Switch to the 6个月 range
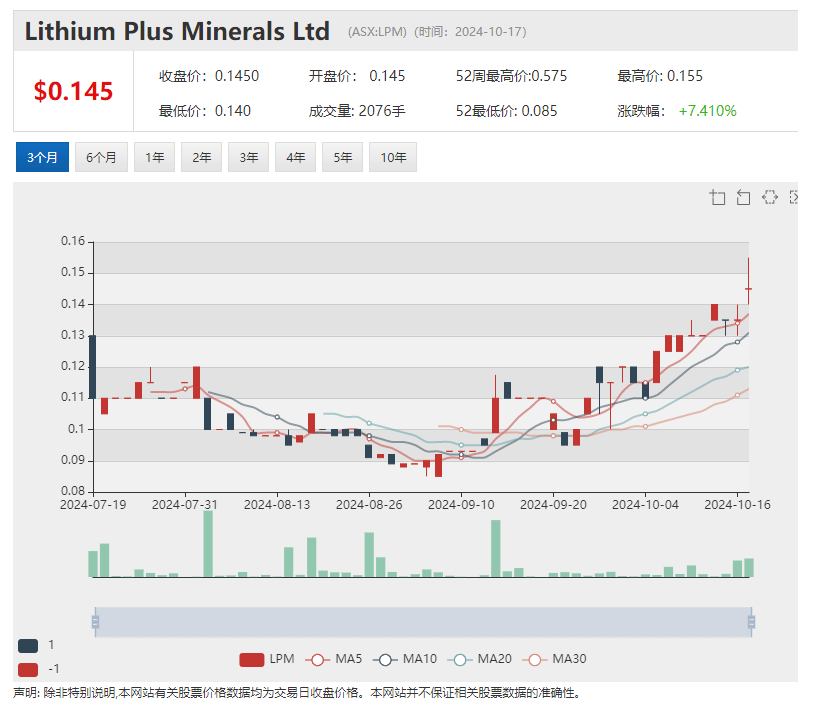The width and height of the screenshot is (818, 720). 101,157
